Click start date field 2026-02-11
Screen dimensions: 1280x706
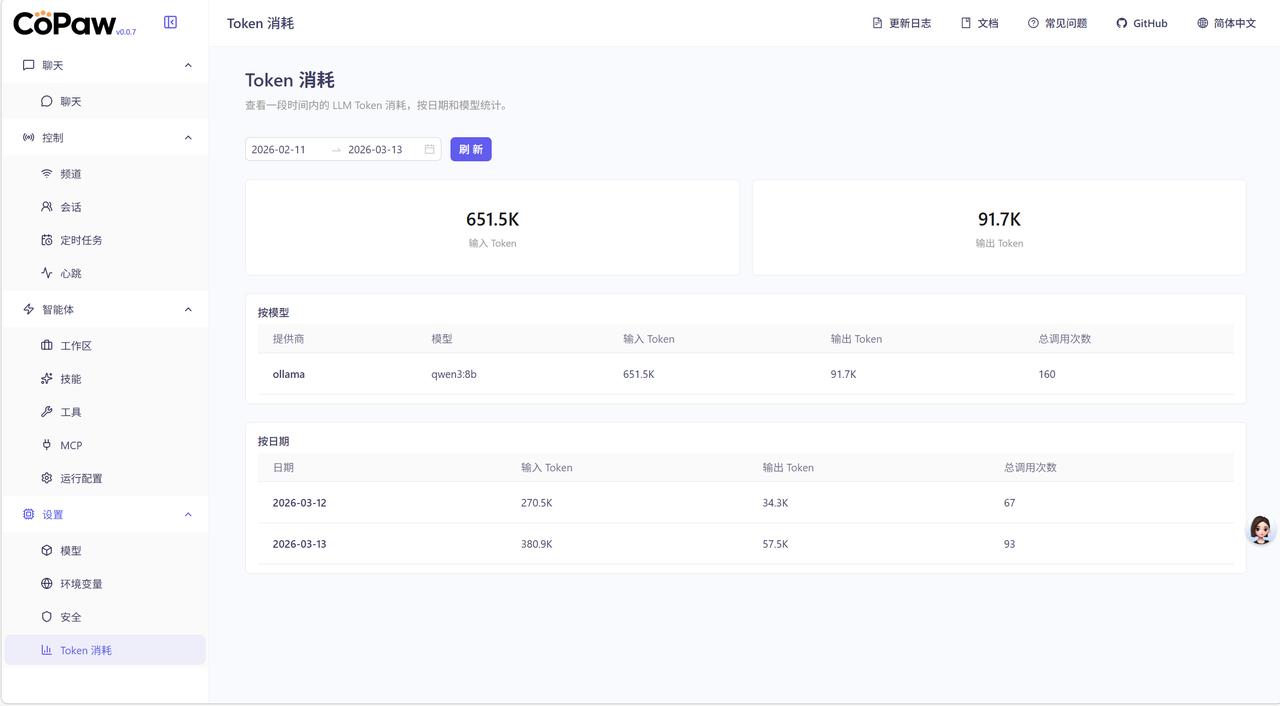point(279,150)
